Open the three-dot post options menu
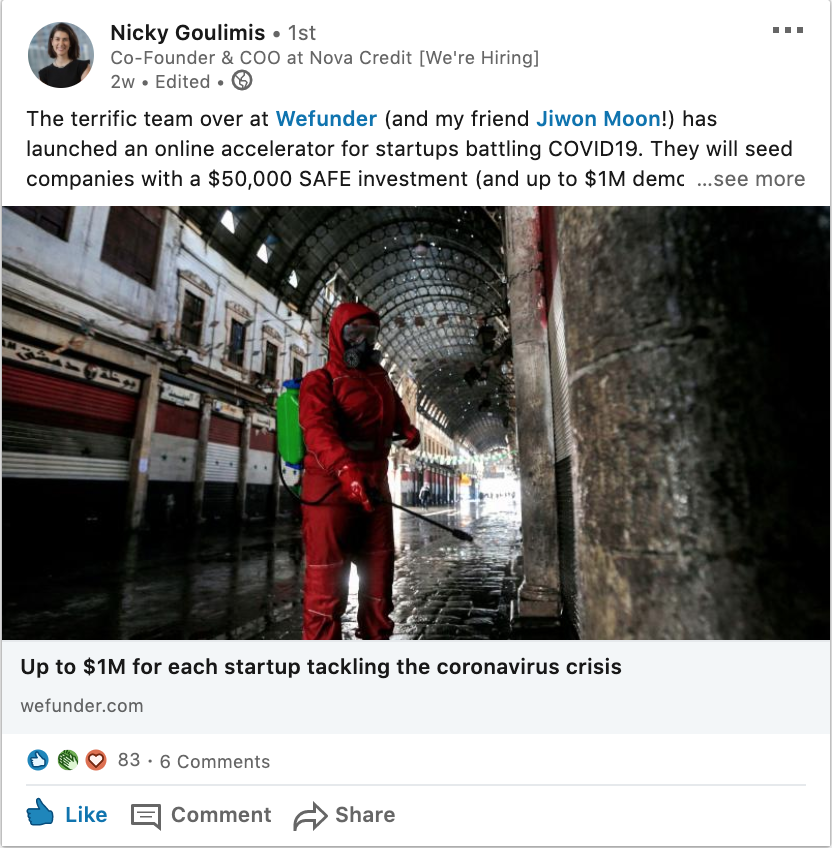 pos(788,30)
